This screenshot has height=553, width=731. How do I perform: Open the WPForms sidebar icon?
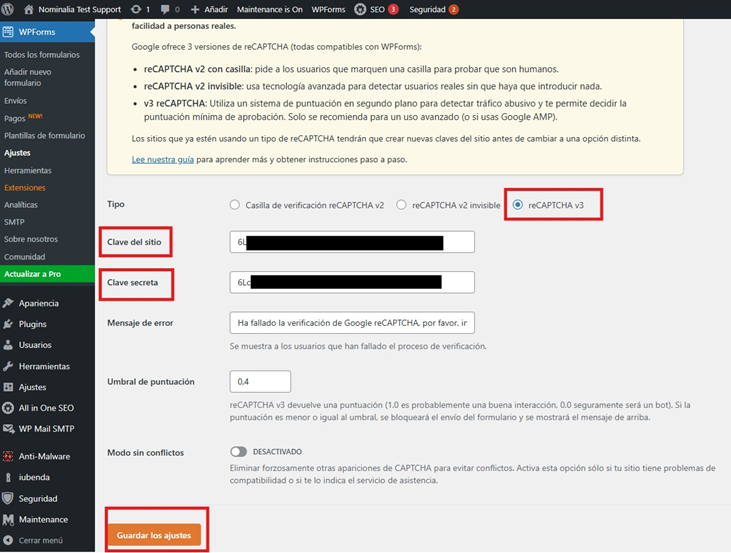(8, 32)
